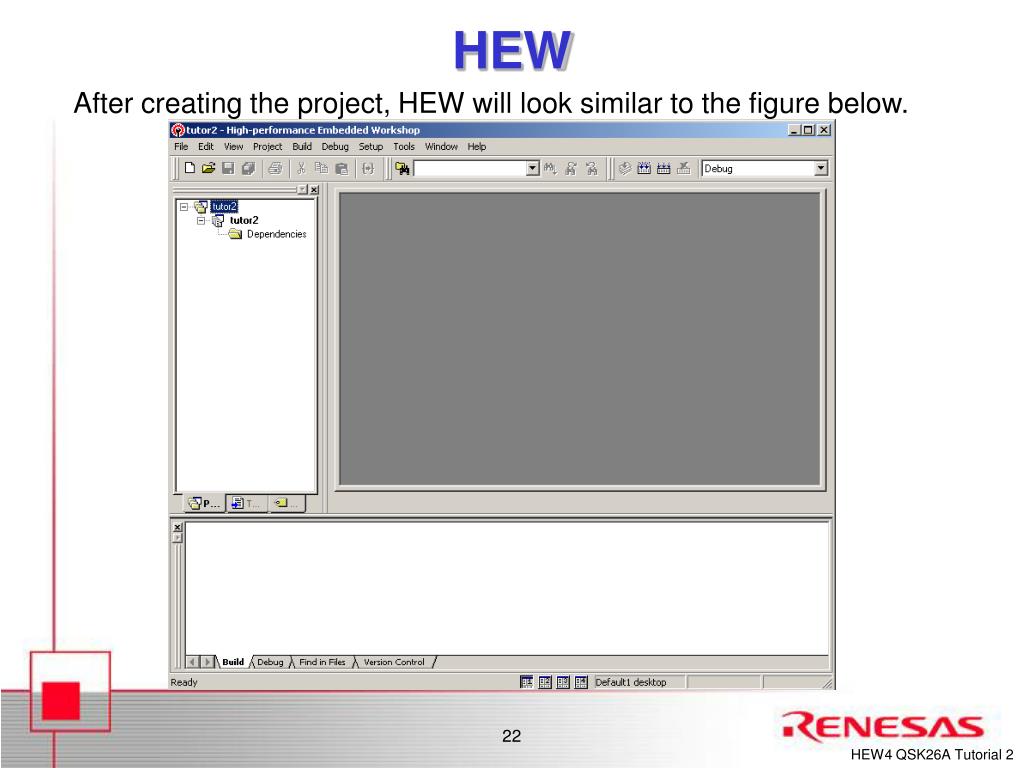Select the highlighted tutor2 workspace item
This screenshot has width=1024, height=768.
tap(224, 206)
